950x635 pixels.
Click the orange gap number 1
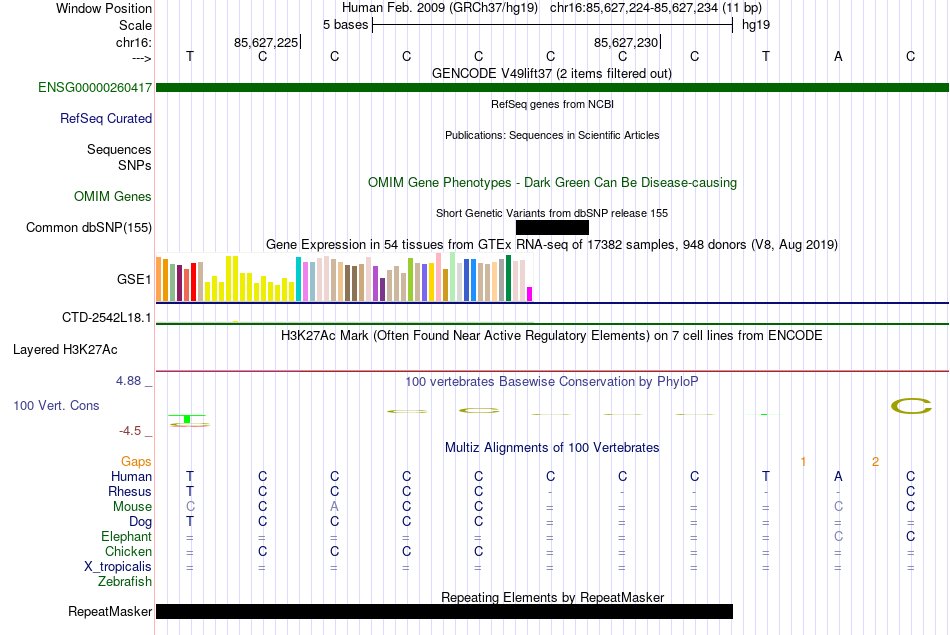click(803, 462)
